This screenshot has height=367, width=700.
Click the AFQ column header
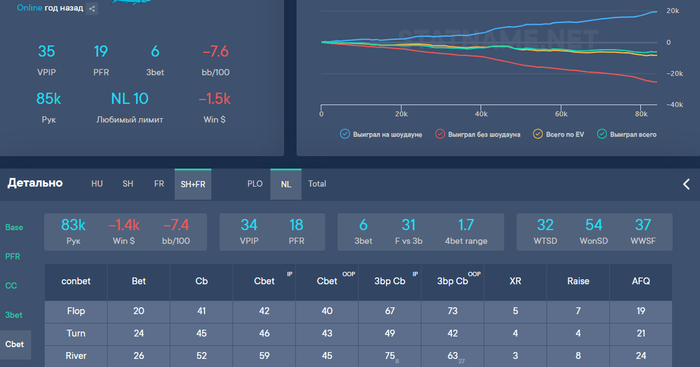641,281
